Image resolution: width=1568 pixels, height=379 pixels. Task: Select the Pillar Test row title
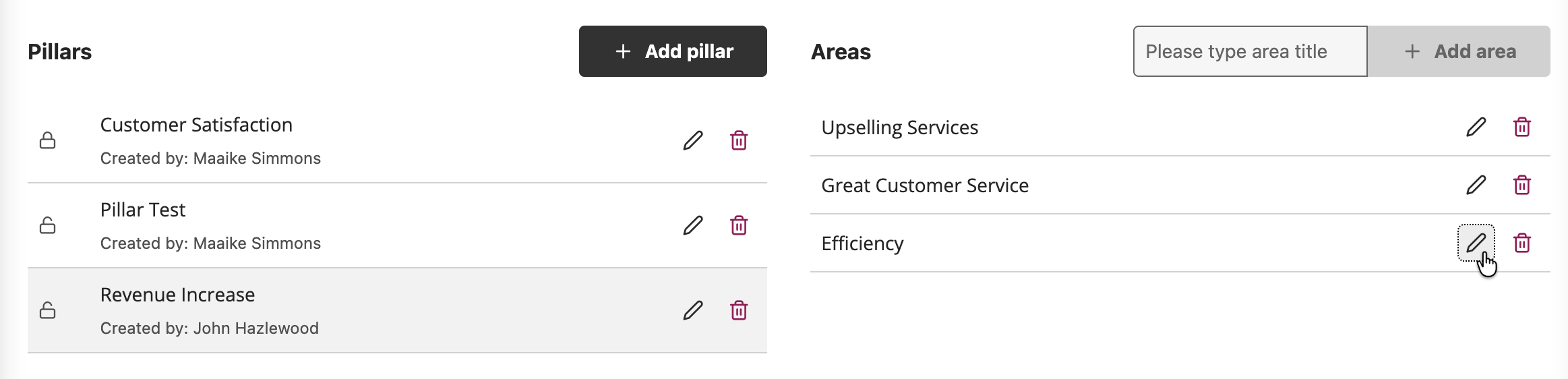pos(143,210)
